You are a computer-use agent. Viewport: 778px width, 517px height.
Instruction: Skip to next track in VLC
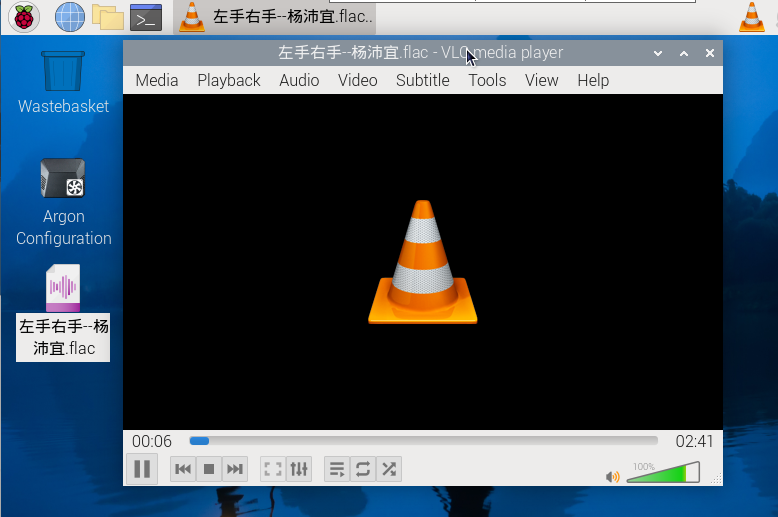point(235,469)
